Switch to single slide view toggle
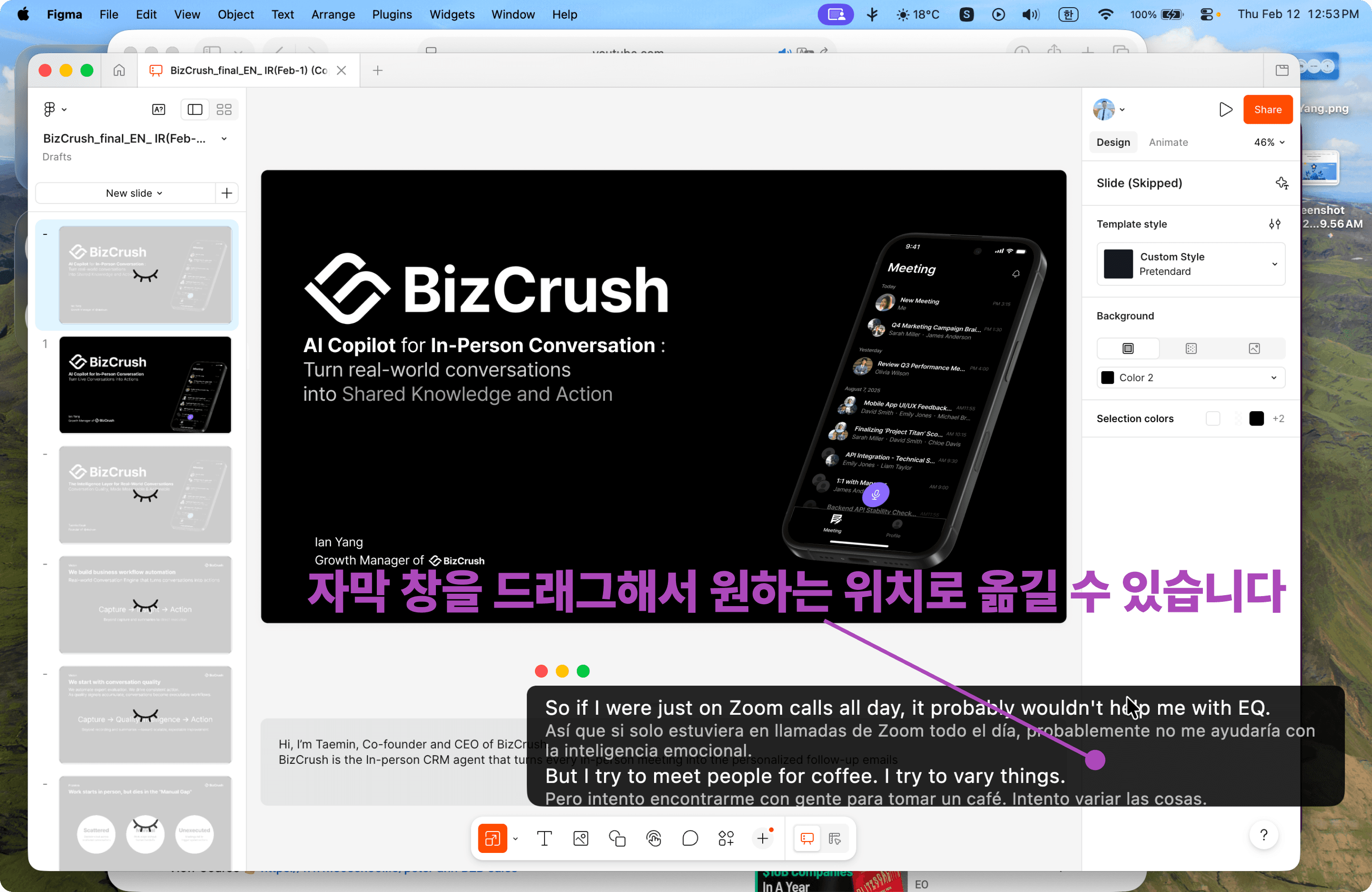Screen dimensions: 1372x892 tap(195, 109)
